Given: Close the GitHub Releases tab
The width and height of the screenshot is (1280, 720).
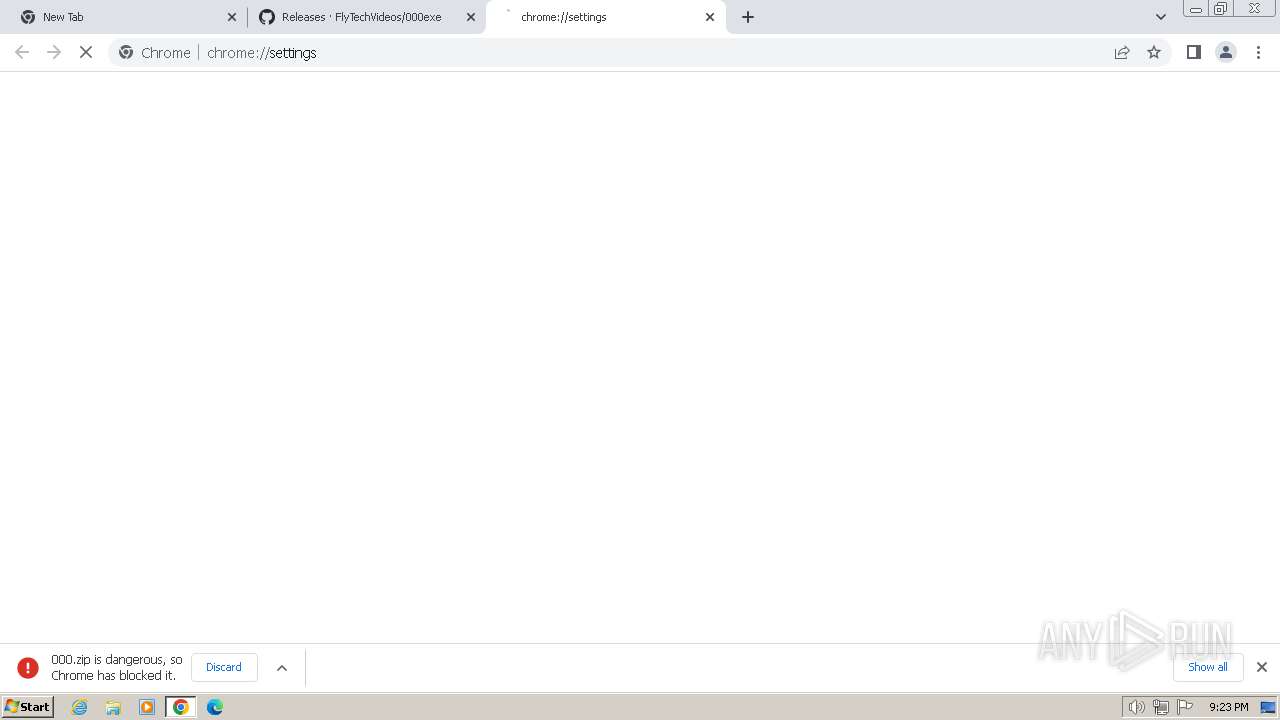Looking at the screenshot, I should [x=471, y=17].
